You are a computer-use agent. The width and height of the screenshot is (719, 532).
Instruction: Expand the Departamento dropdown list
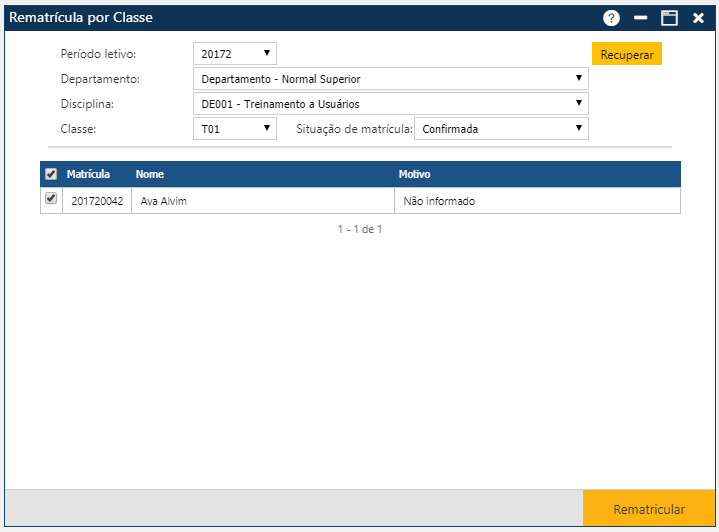[390, 79]
